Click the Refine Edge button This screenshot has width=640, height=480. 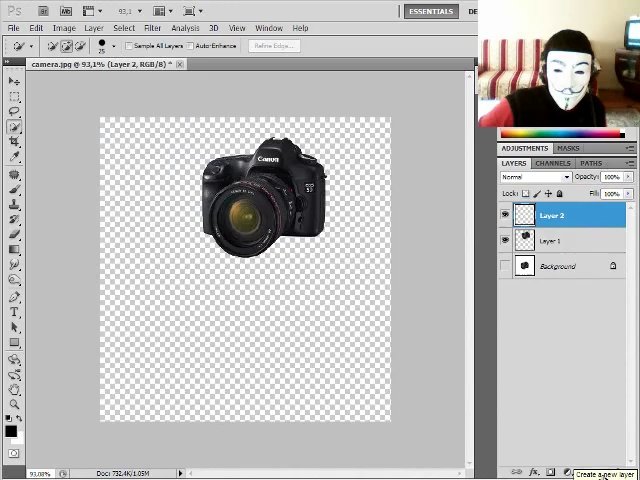click(274, 46)
